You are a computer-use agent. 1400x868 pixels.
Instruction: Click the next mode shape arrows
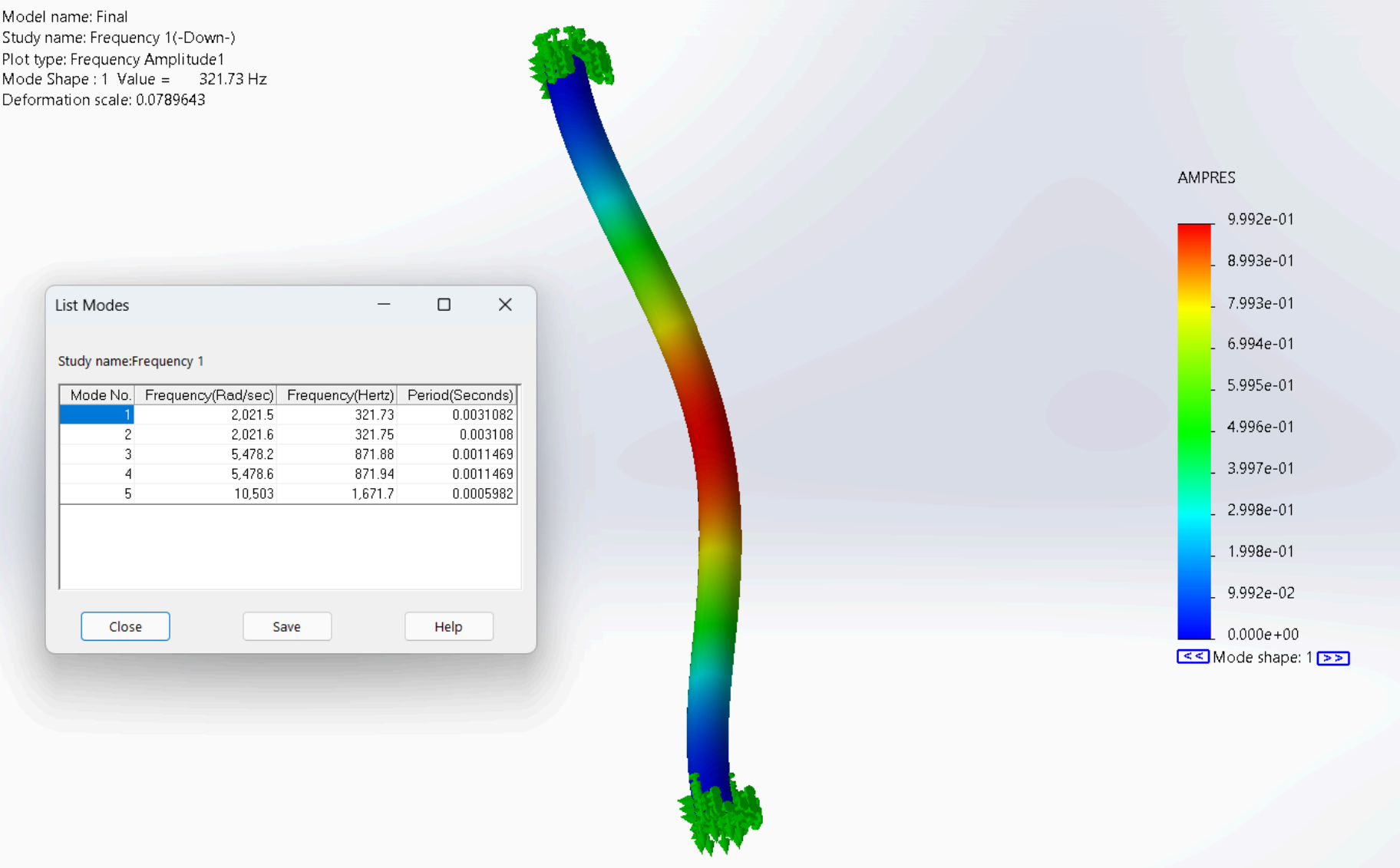pos(1333,658)
